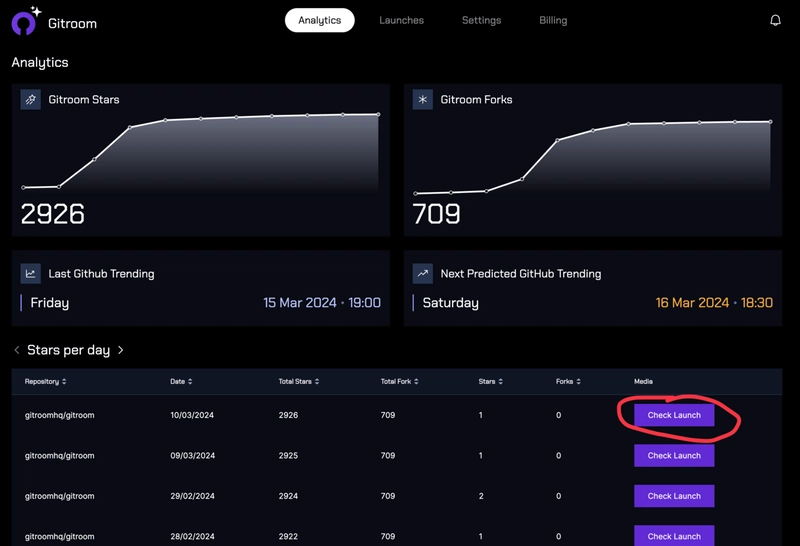Sort table by Forks column
The width and height of the screenshot is (800, 546).
[568, 381]
